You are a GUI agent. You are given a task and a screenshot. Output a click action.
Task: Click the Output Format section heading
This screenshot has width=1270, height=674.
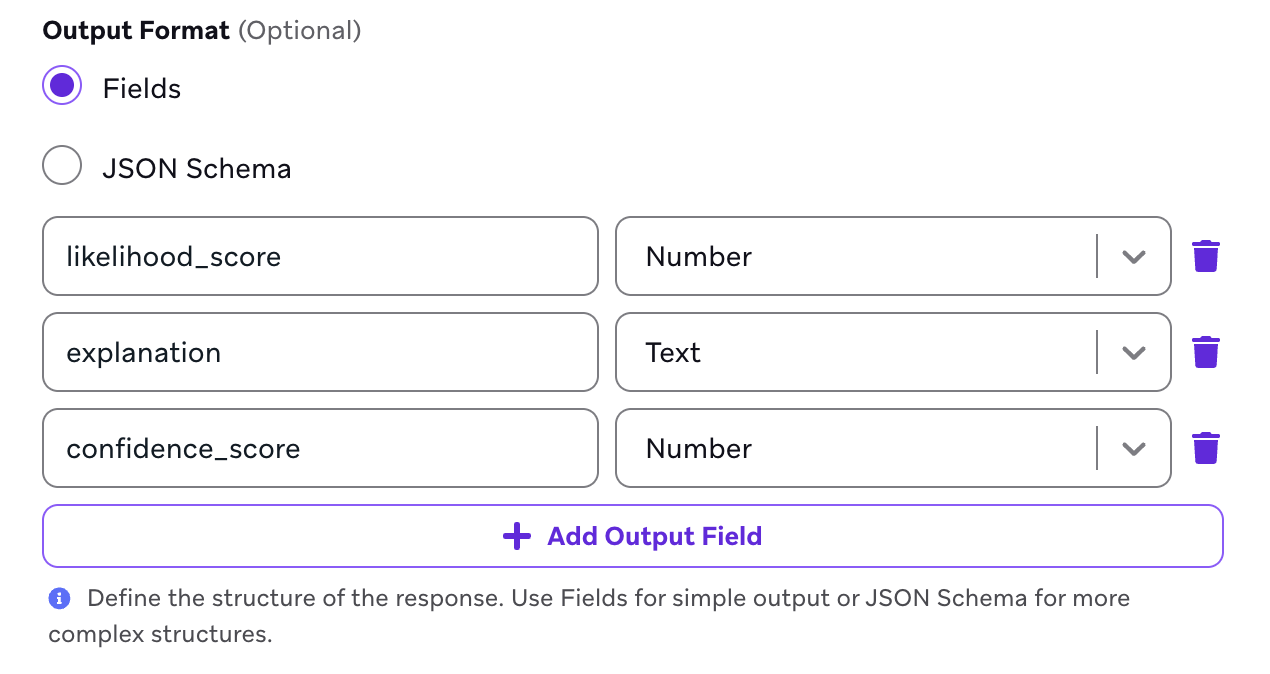pos(136,30)
